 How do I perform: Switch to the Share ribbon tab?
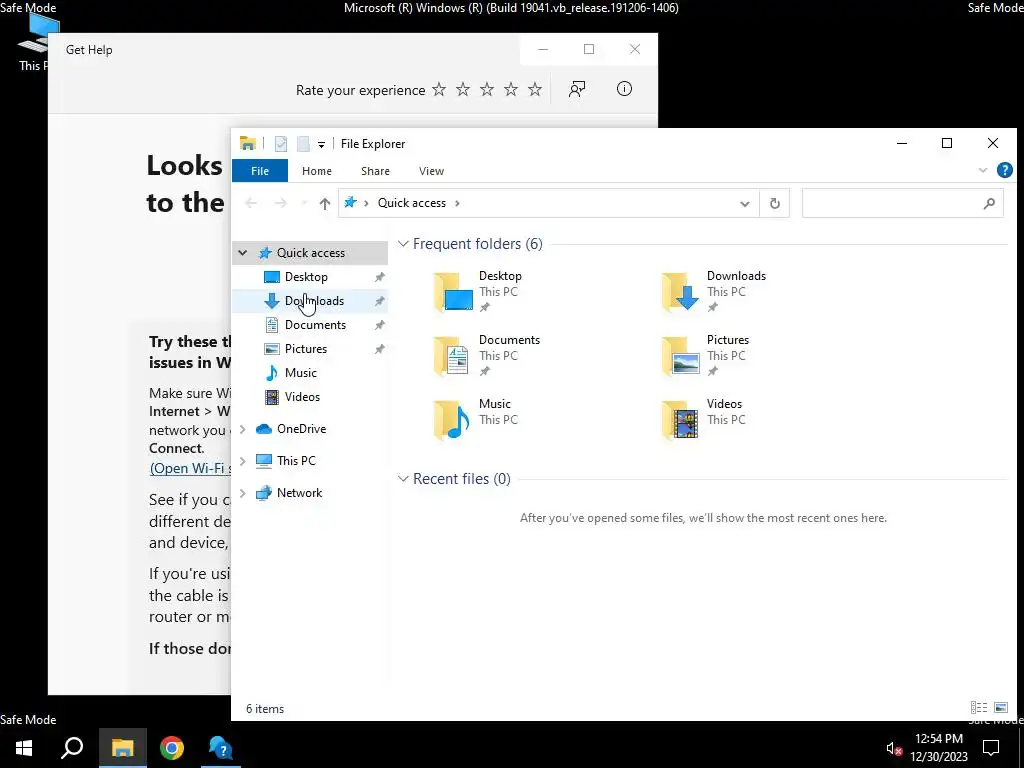point(376,171)
